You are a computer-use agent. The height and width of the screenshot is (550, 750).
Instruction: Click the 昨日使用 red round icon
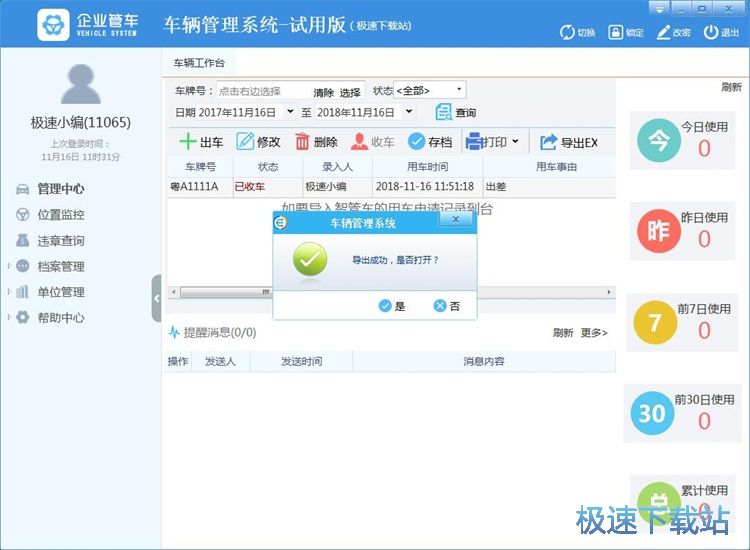659,231
